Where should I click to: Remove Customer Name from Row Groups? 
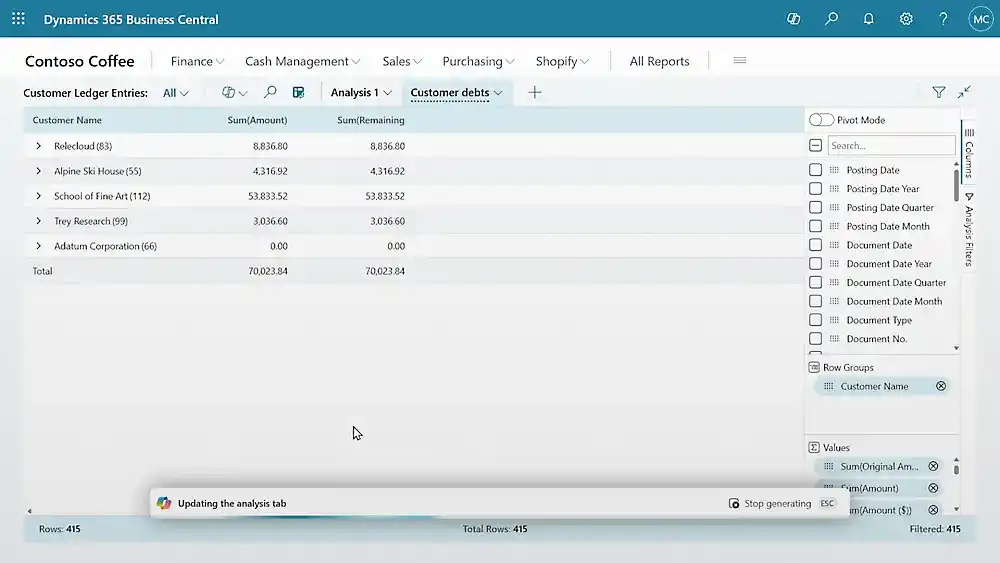pyautogui.click(x=940, y=386)
